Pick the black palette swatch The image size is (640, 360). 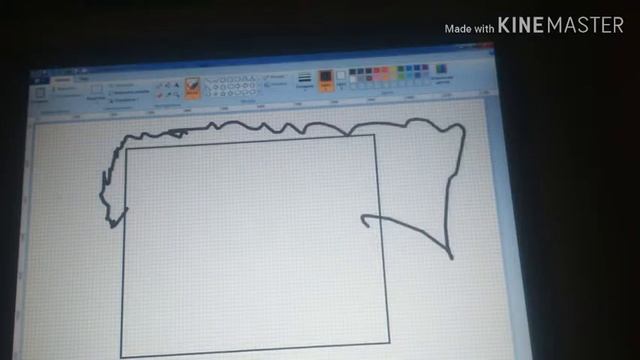[352, 72]
